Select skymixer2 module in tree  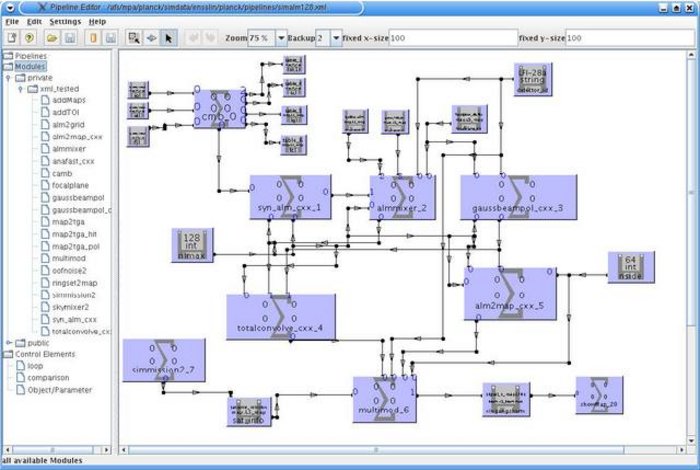click(x=71, y=307)
